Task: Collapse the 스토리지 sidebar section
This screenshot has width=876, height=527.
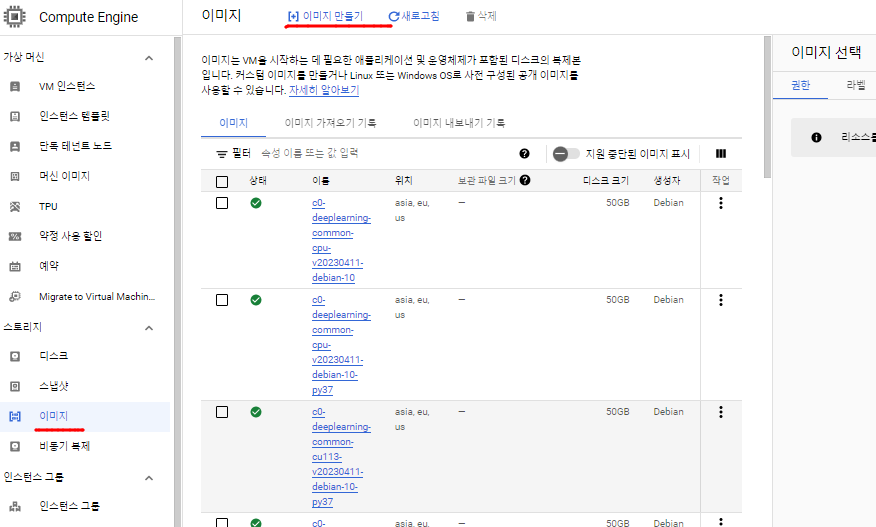Action: click(149, 327)
